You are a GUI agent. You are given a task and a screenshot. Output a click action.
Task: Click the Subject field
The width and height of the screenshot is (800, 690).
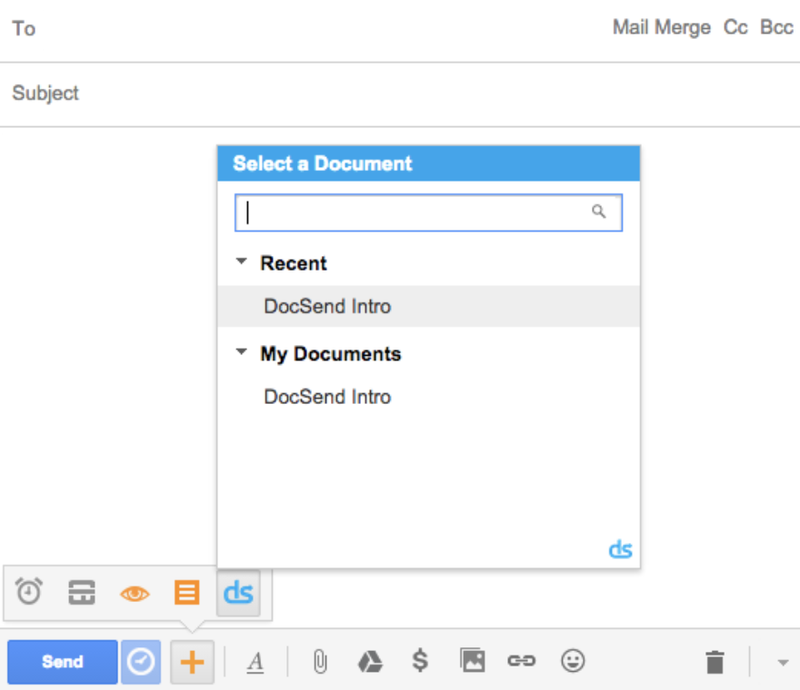[x=400, y=94]
